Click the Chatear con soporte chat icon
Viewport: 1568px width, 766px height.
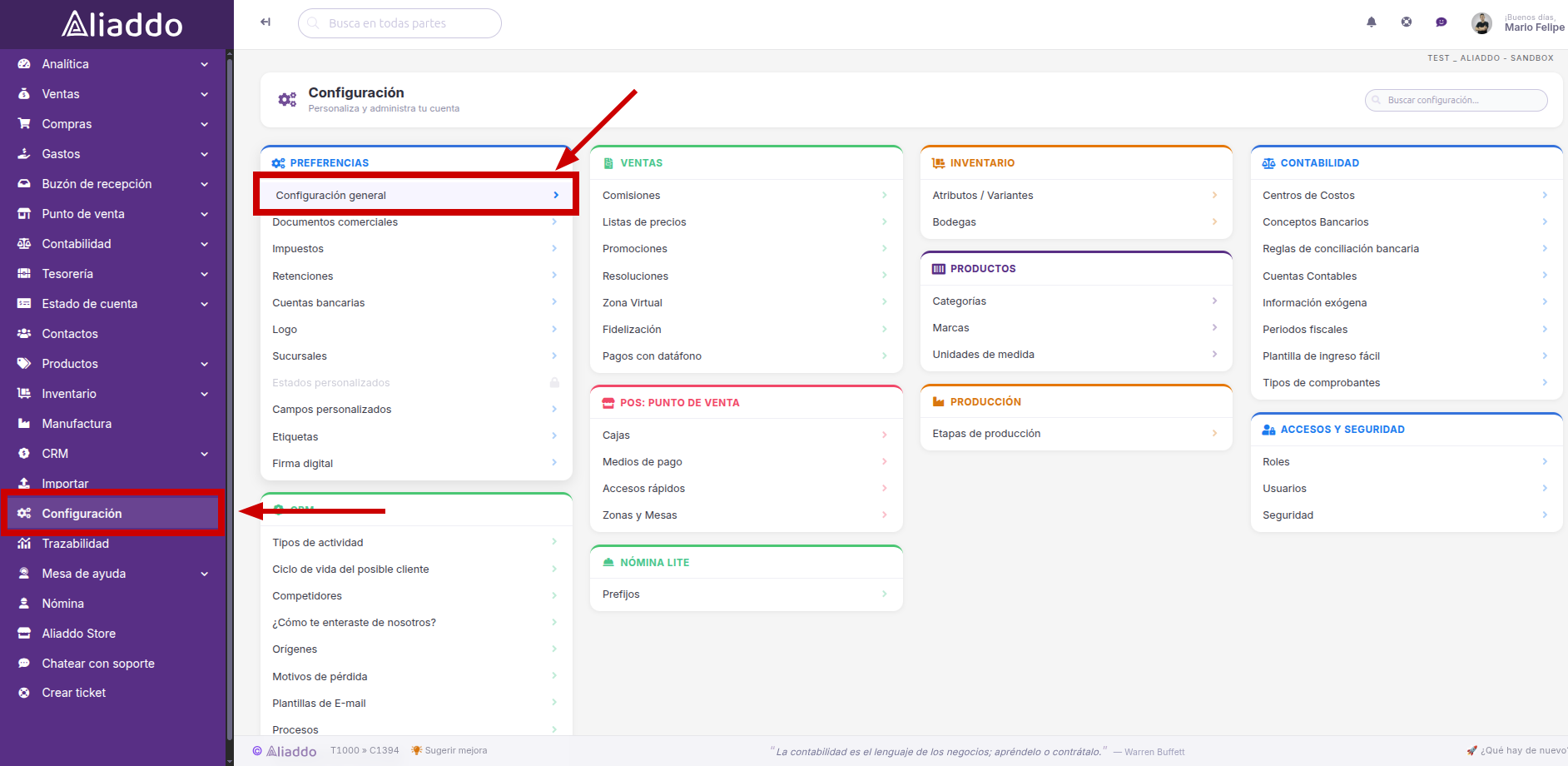coord(24,664)
